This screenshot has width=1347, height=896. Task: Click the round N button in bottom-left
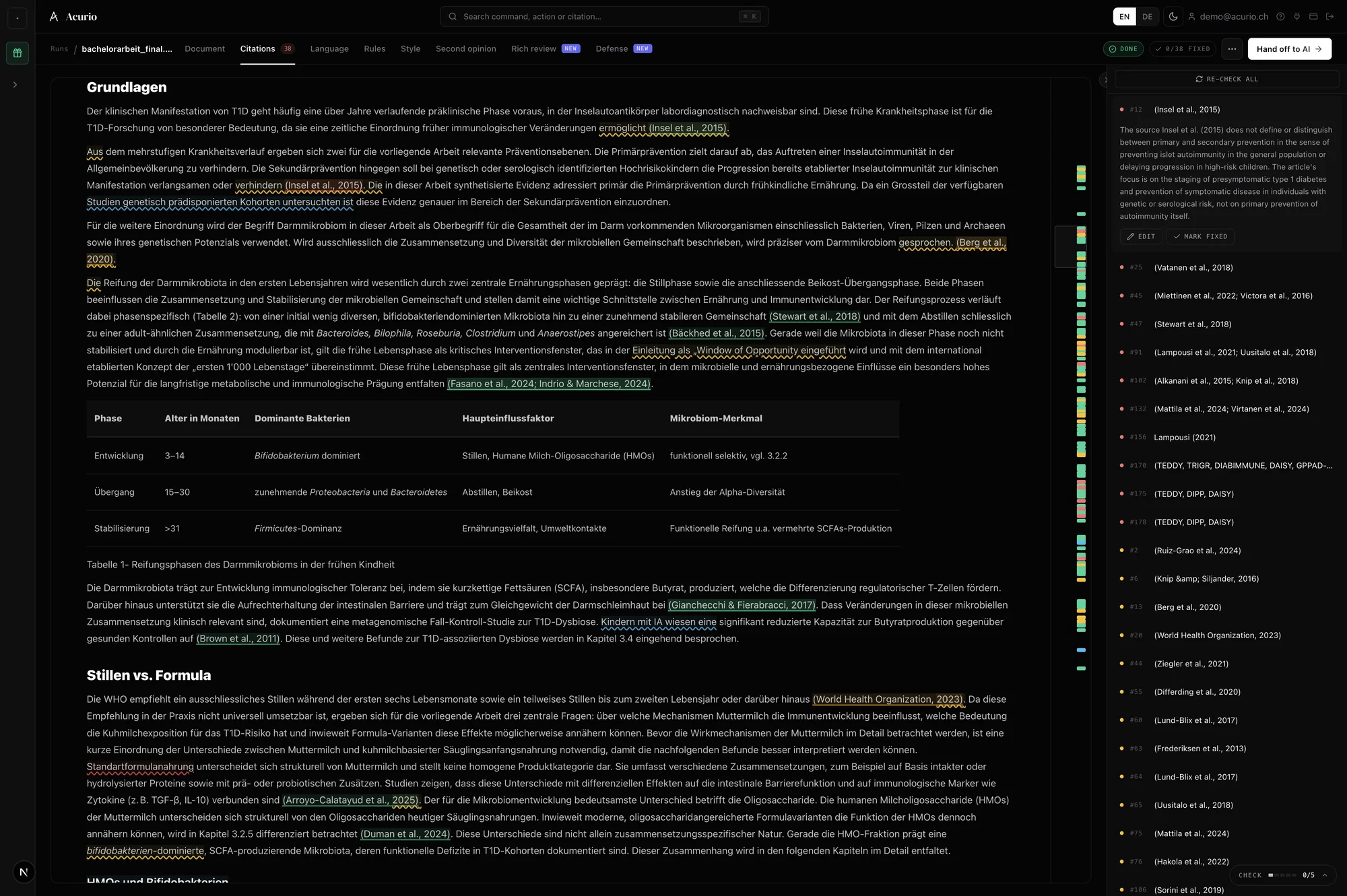[x=24, y=872]
